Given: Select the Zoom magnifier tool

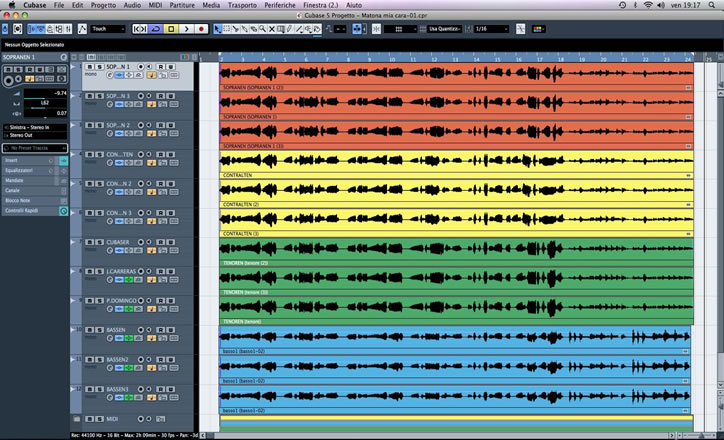Looking at the screenshot, I should click(262, 29).
